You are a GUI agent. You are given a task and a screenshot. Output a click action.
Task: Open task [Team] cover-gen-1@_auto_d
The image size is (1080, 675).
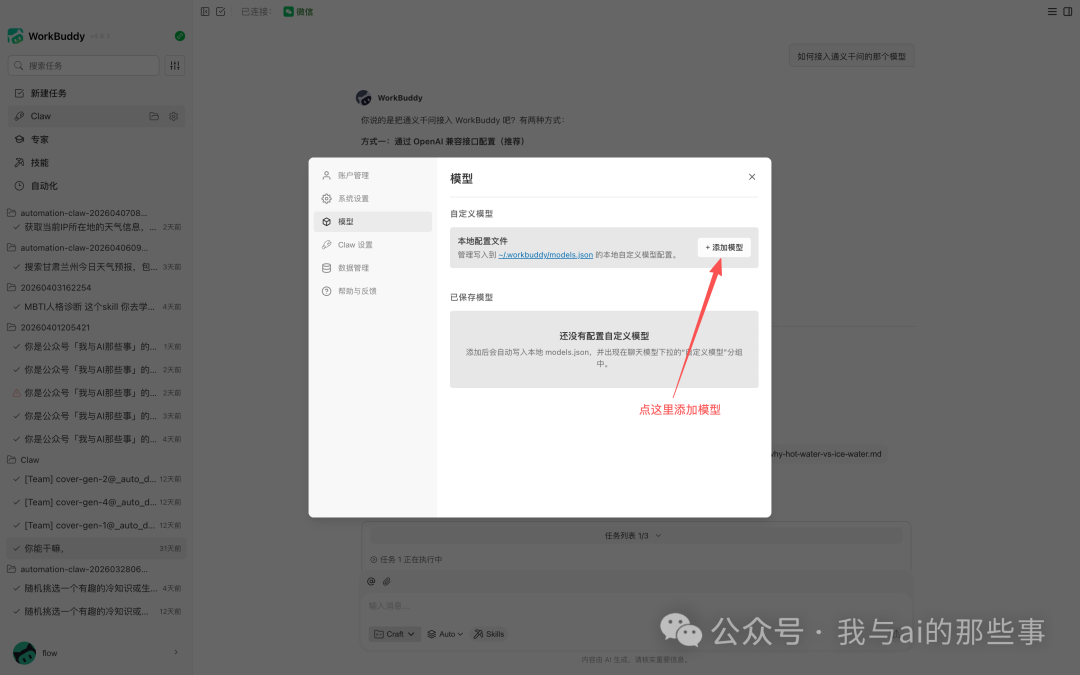[x=96, y=525]
